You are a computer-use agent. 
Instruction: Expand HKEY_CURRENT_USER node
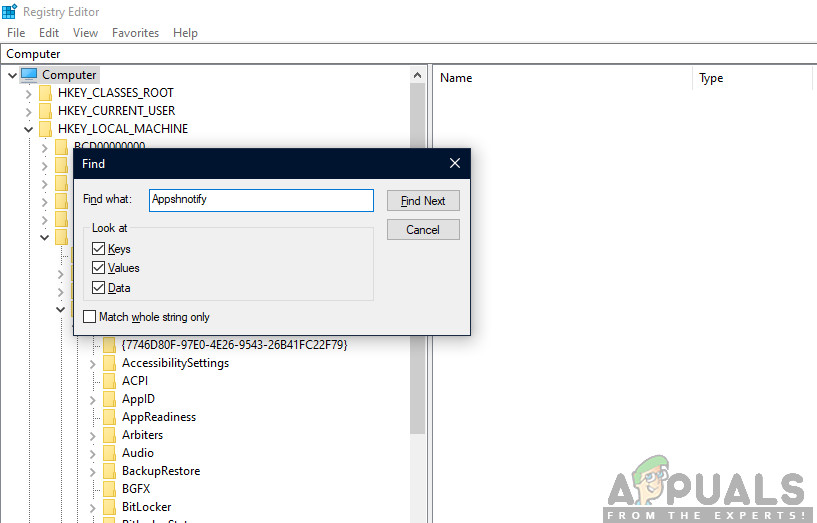pyautogui.click(x=29, y=111)
